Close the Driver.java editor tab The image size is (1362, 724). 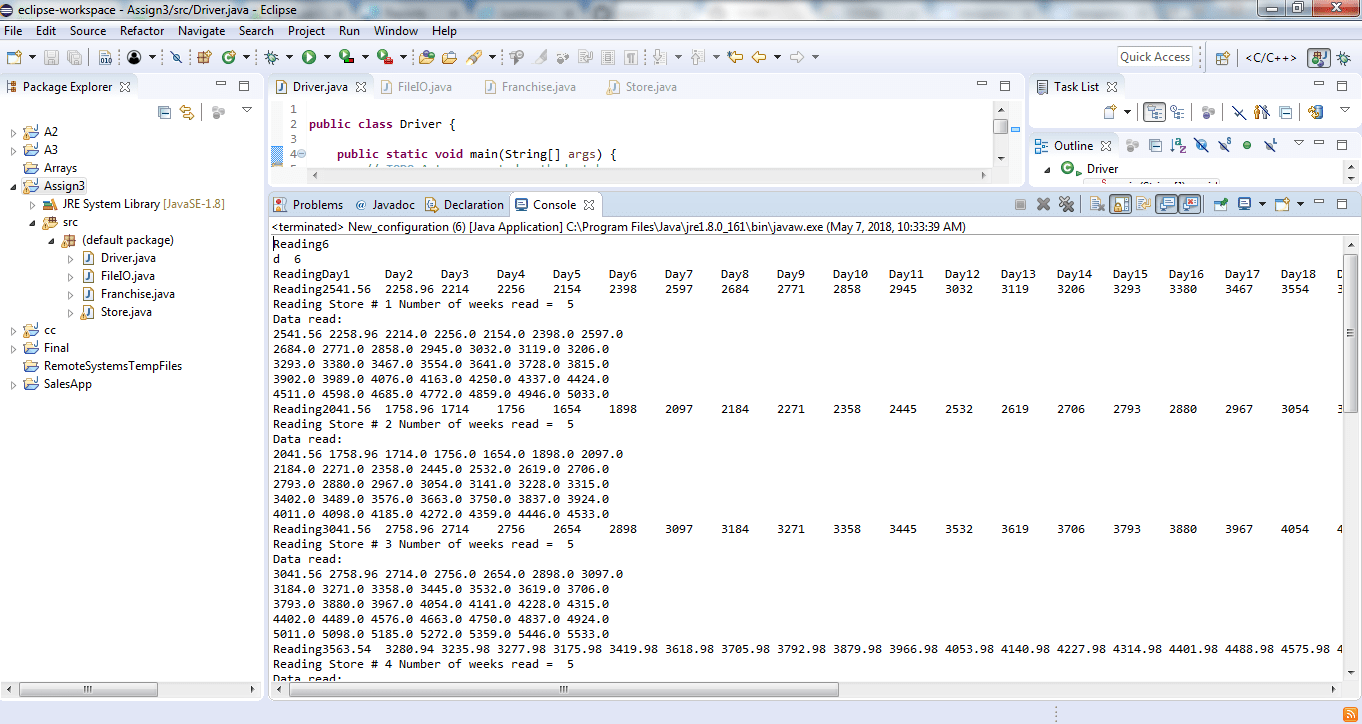coord(361,87)
